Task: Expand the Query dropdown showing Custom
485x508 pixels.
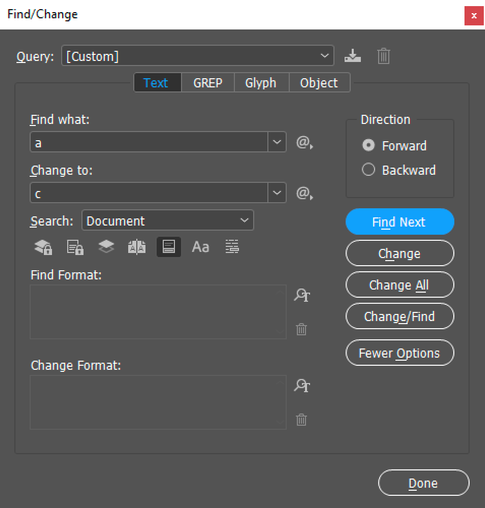Action: point(198,56)
